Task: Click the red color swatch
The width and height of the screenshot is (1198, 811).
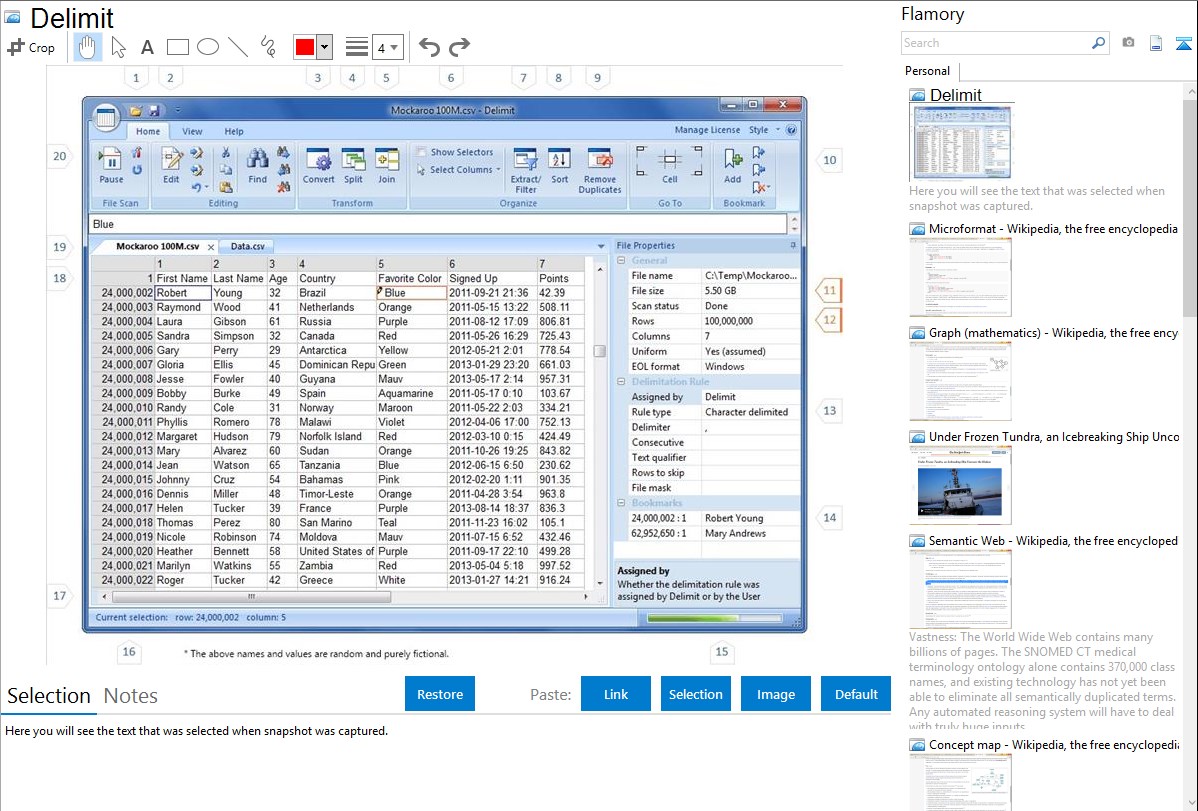Action: pyautogui.click(x=304, y=47)
